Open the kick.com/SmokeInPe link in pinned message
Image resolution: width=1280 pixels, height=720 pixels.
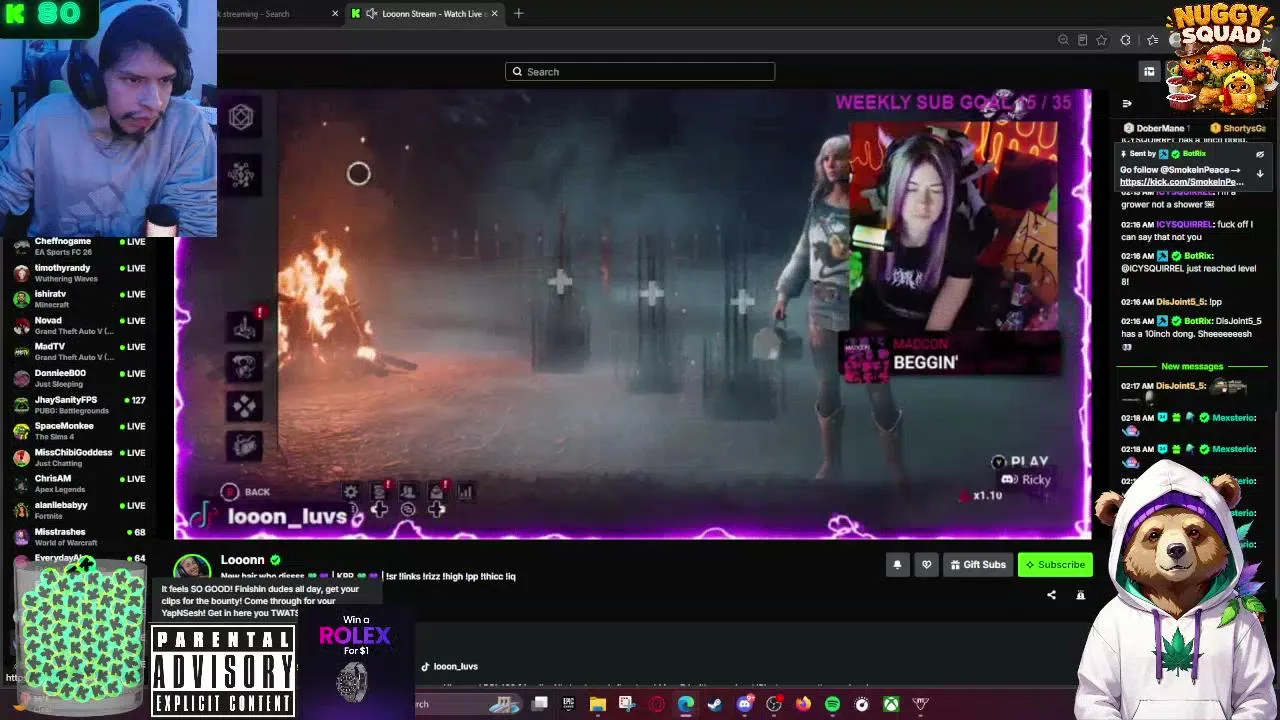point(1182,182)
